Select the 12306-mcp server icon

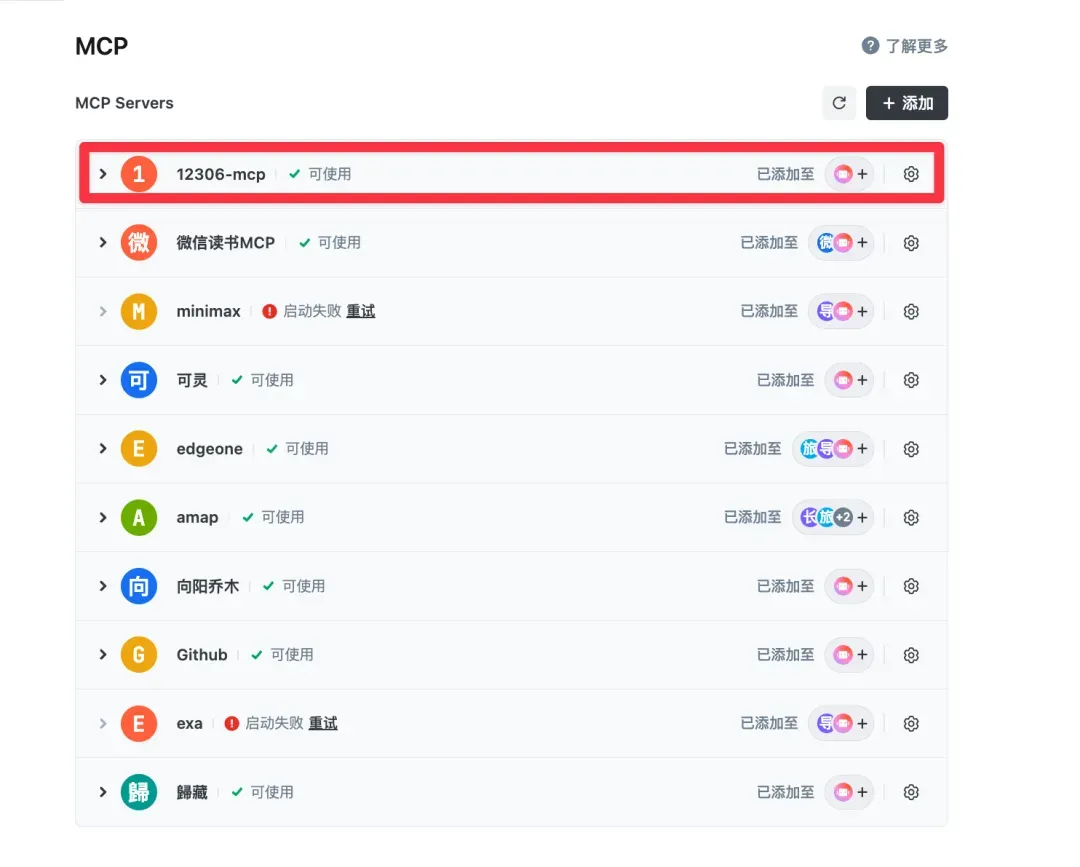pyautogui.click(x=138, y=173)
